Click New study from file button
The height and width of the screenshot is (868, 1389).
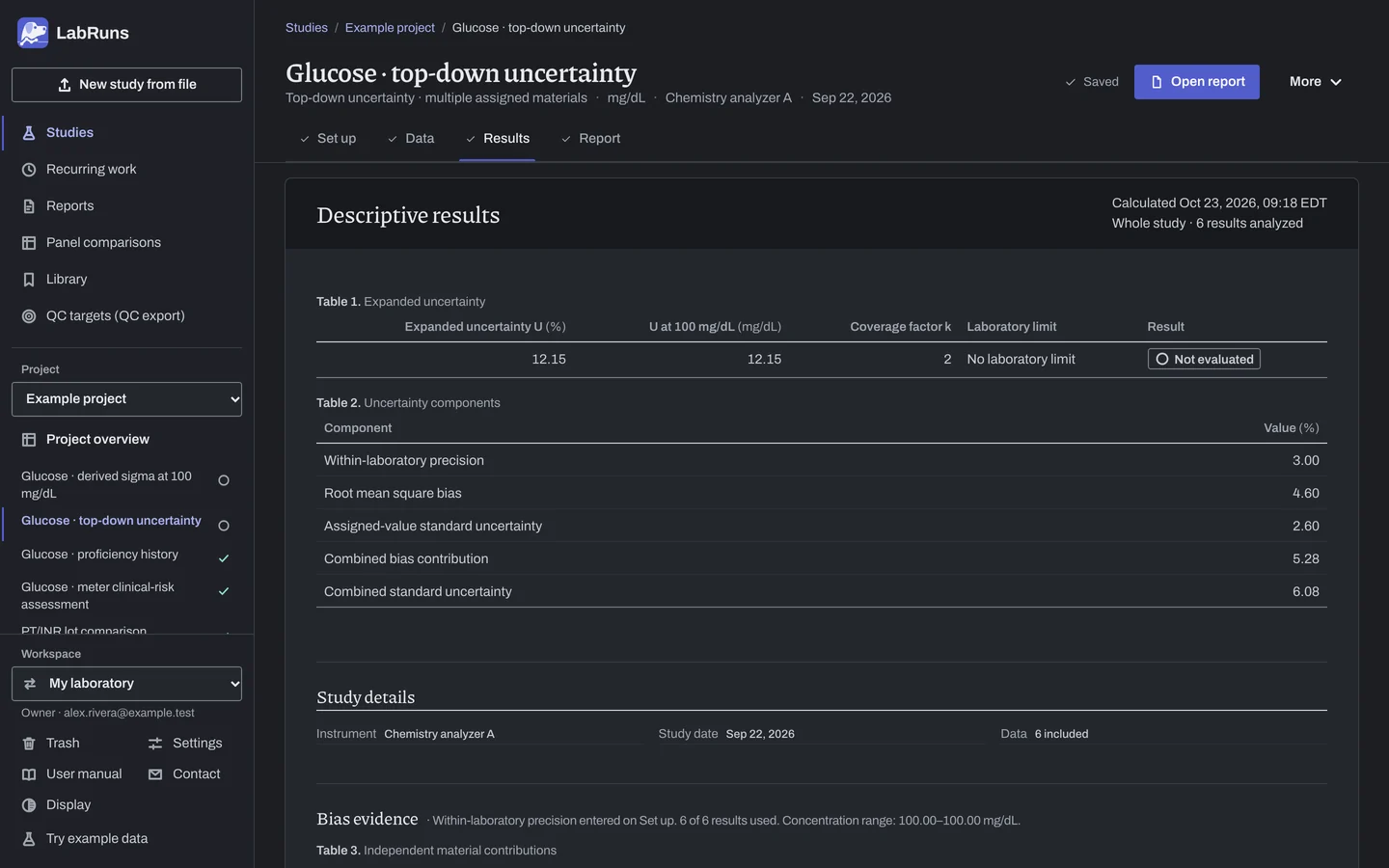pyautogui.click(x=126, y=85)
